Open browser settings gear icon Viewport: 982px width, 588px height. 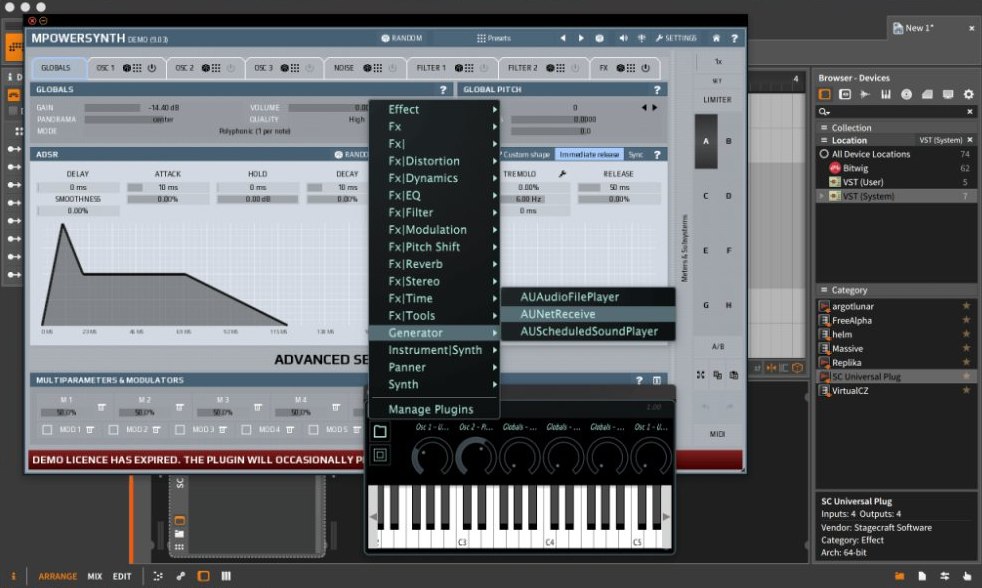coord(968,95)
